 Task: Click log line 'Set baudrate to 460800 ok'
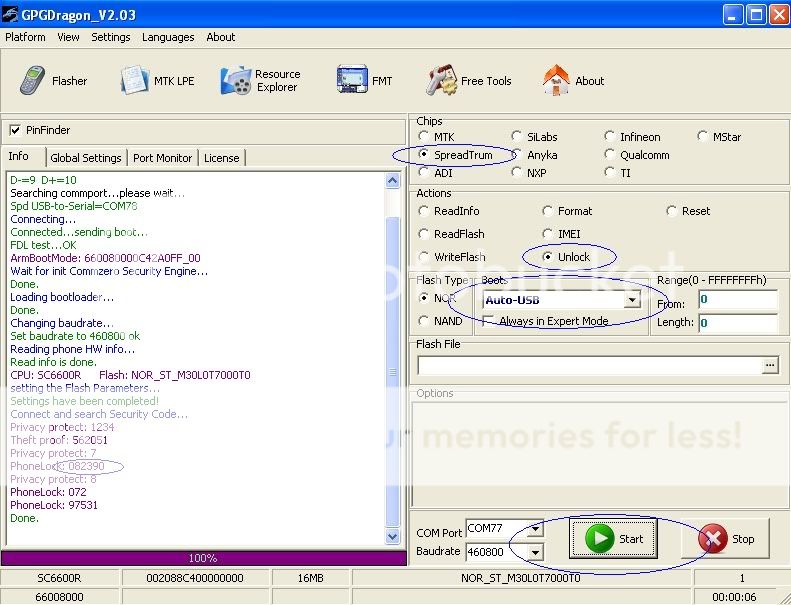(75, 336)
